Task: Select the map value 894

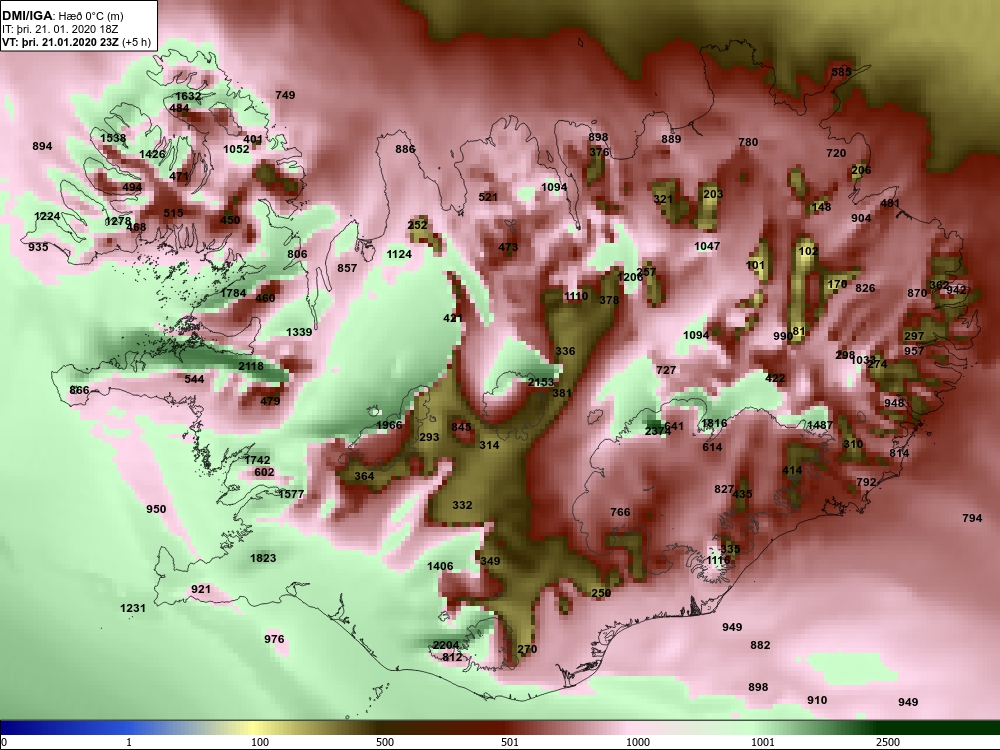Action: click(42, 146)
